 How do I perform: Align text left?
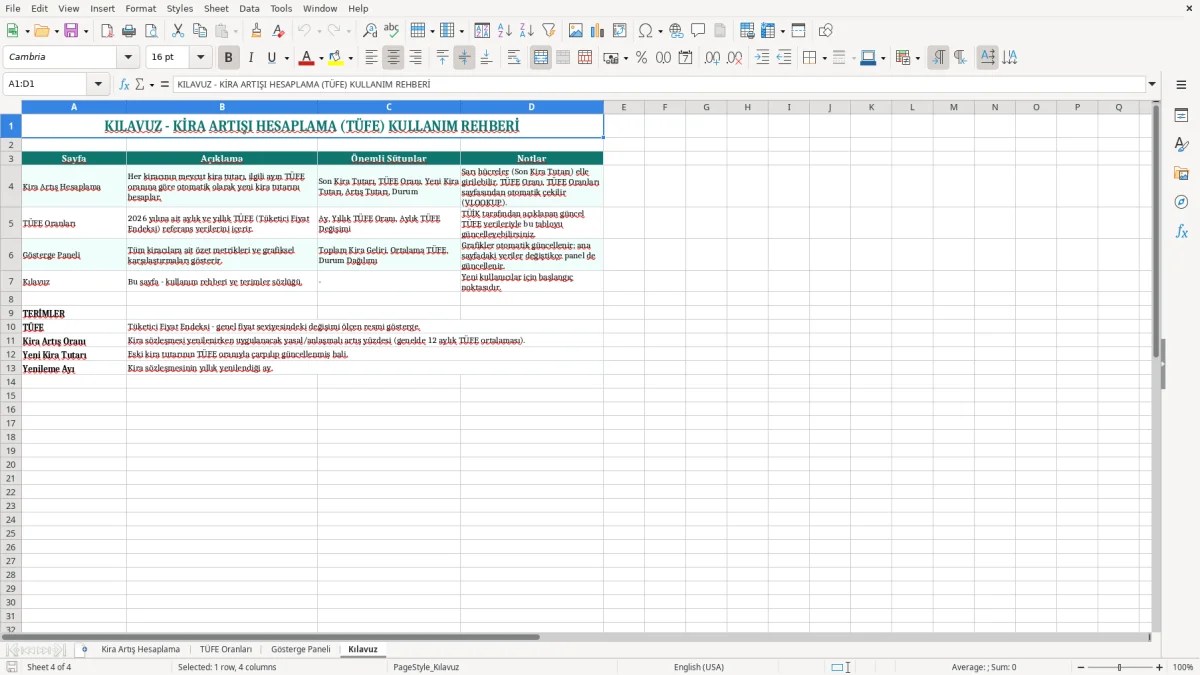(372, 58)
